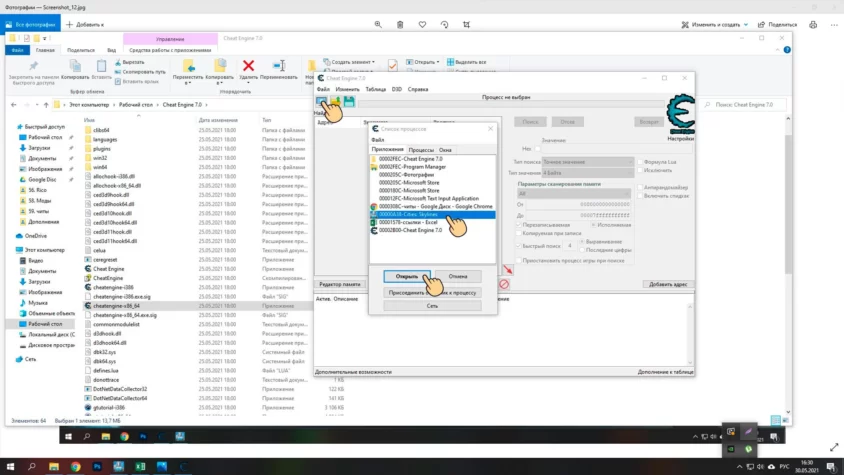Open the Cheat Engine Справка menu
The width and height of the screenshot is (844, 475).
point(418,89)
